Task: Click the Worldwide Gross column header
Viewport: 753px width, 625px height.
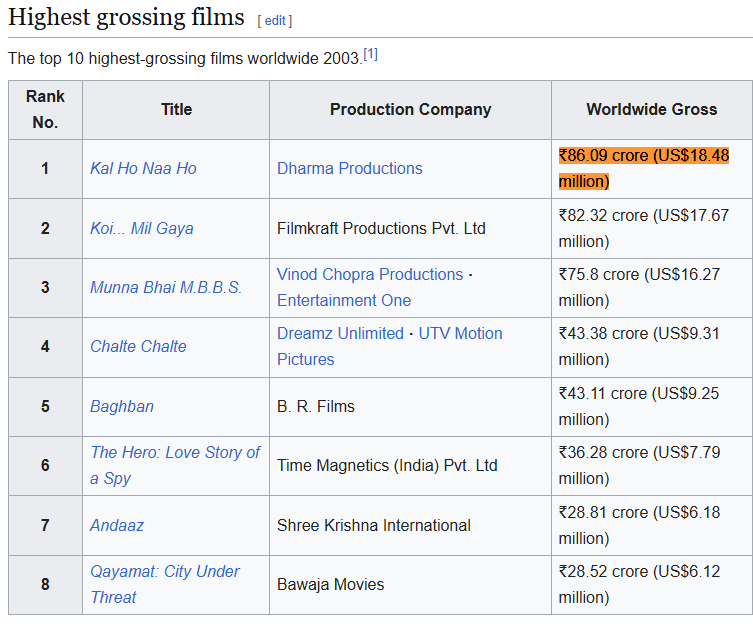Action: pos(652,110)
